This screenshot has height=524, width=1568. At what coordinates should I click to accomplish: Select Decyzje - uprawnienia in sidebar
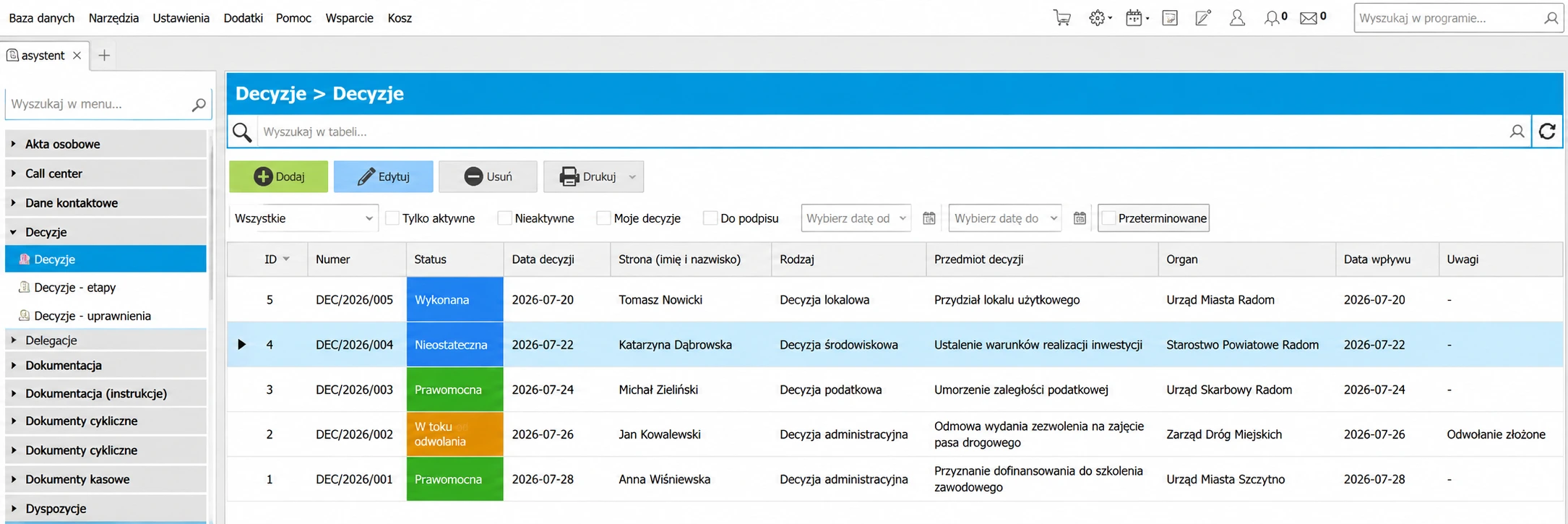pos(105,315)
